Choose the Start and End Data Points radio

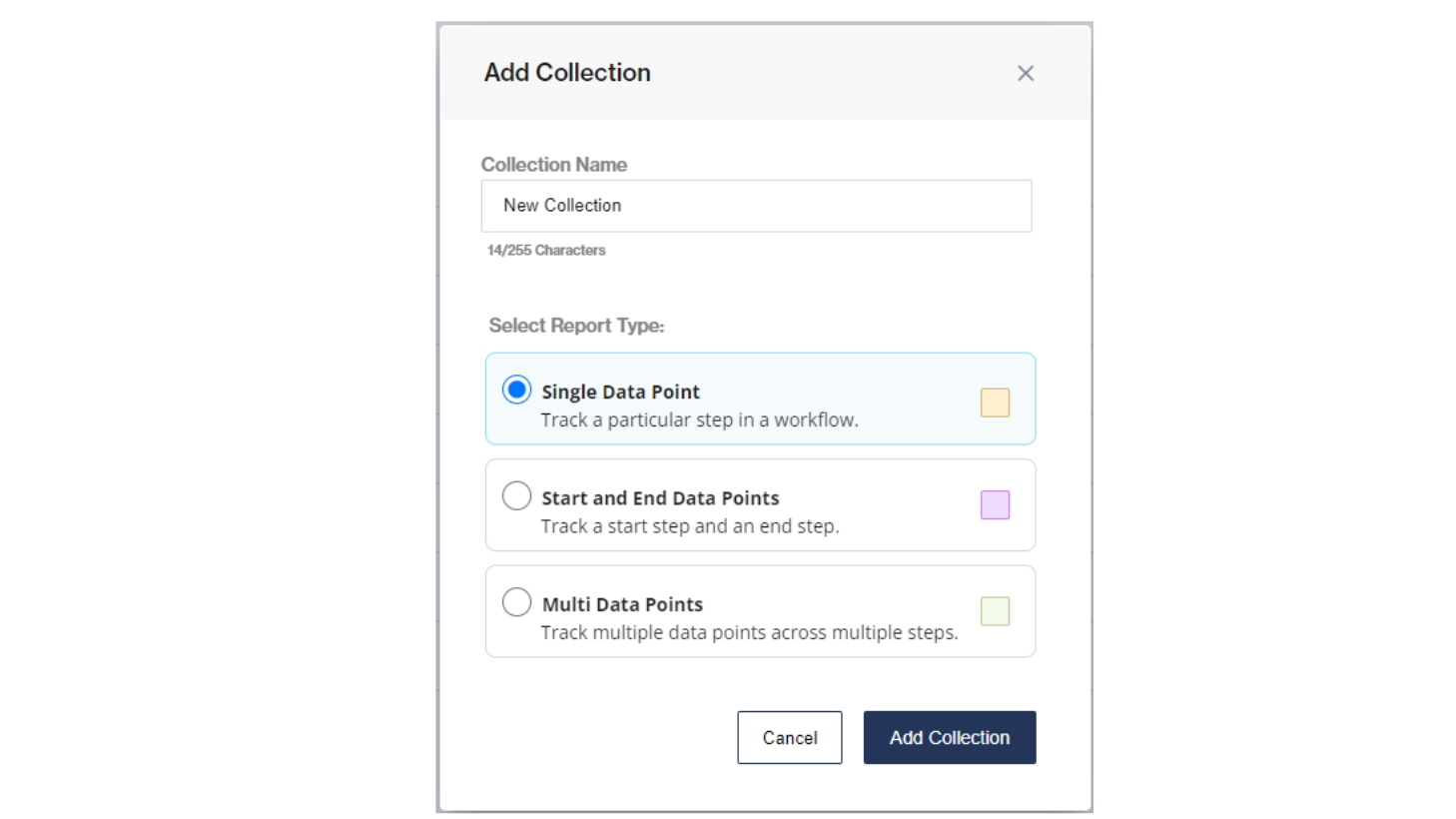pos(516,495)
